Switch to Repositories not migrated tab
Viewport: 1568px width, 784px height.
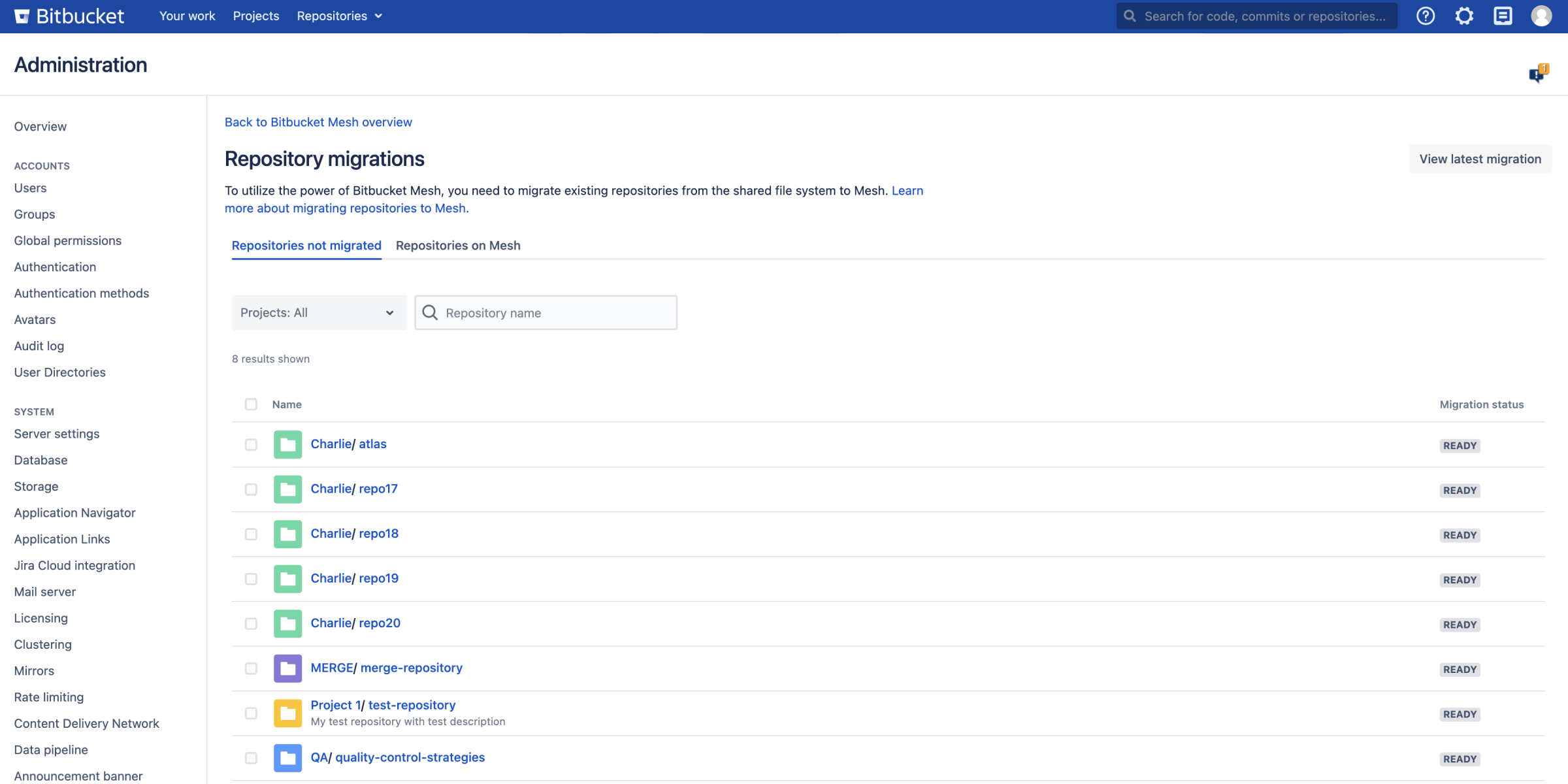point(306,245)
